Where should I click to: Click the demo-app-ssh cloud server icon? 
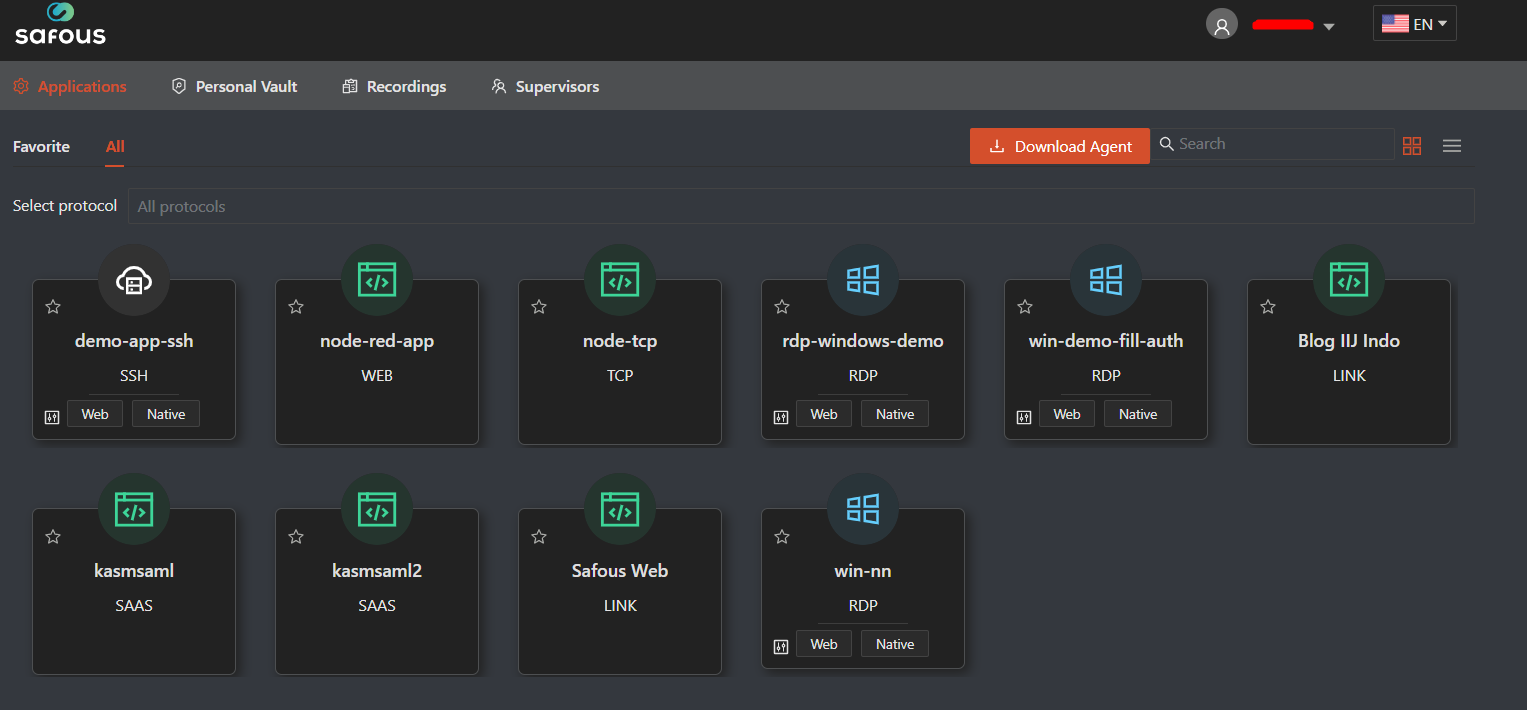(x=134, y=280)
